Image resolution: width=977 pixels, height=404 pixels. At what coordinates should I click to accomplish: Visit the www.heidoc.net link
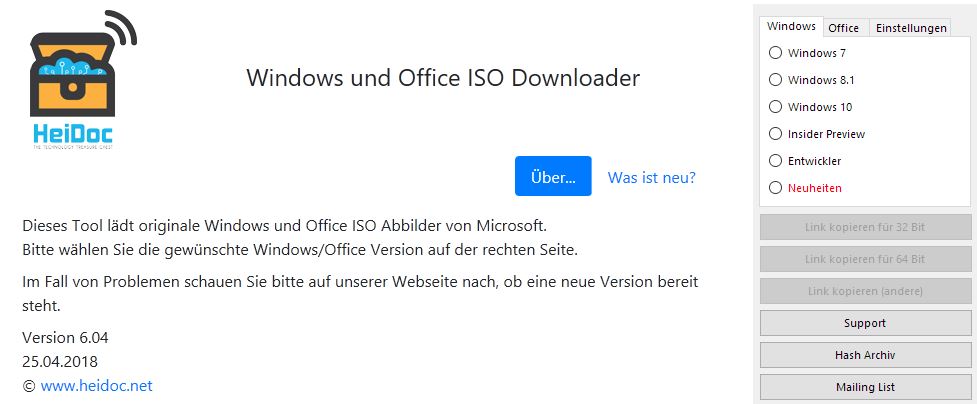tap(97, 386)
